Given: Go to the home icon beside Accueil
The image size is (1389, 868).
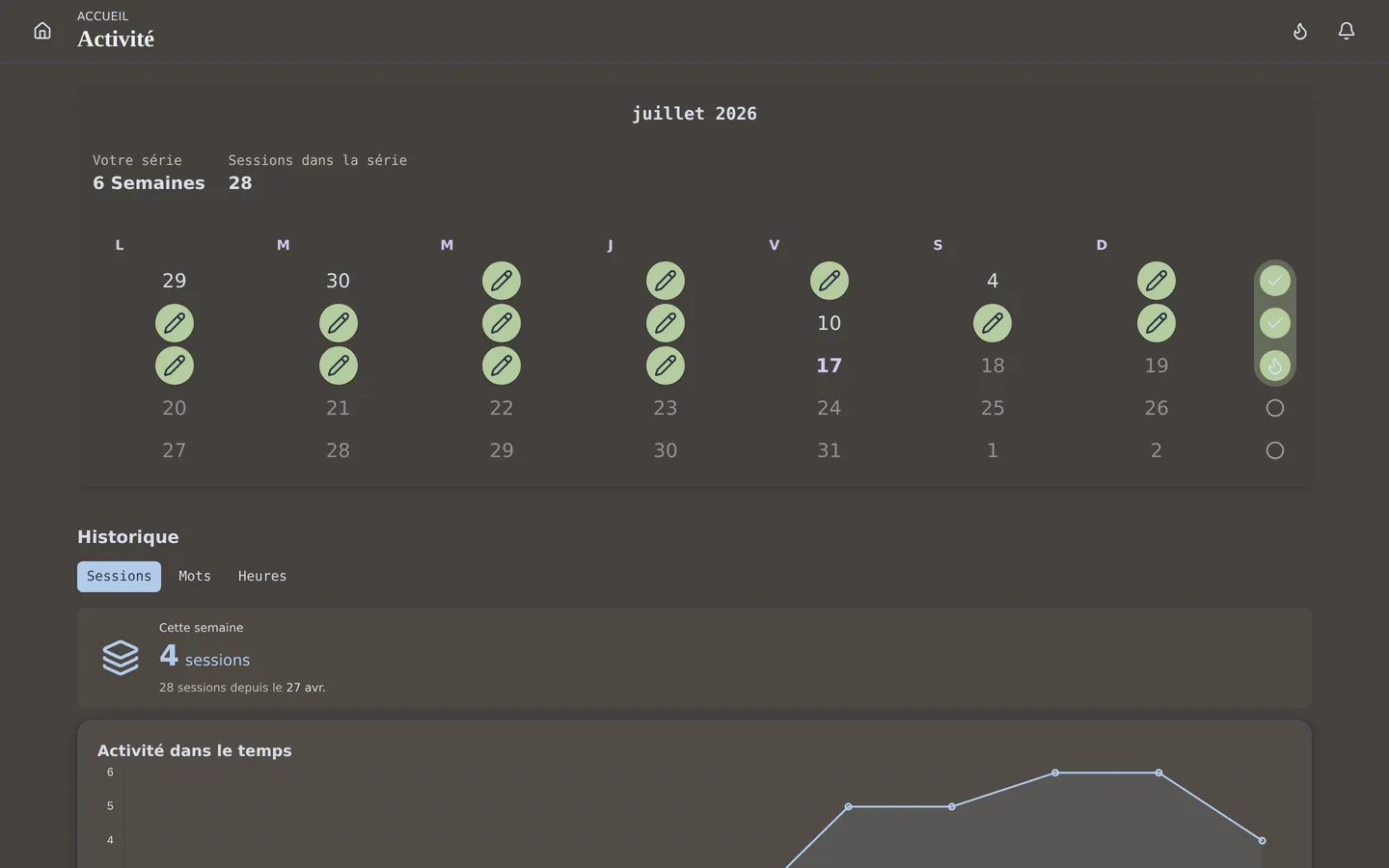Looking at the screenshot, I should pyautogui.click(x=42, y=31).
